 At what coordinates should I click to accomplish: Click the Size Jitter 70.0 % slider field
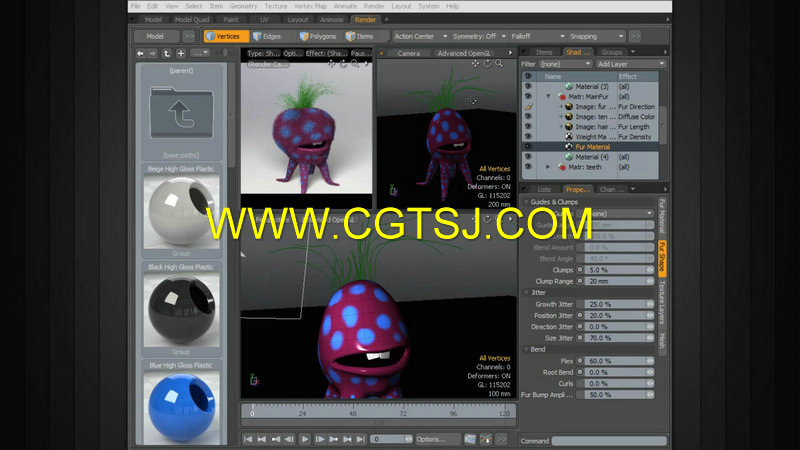click(x=619, y=338)
